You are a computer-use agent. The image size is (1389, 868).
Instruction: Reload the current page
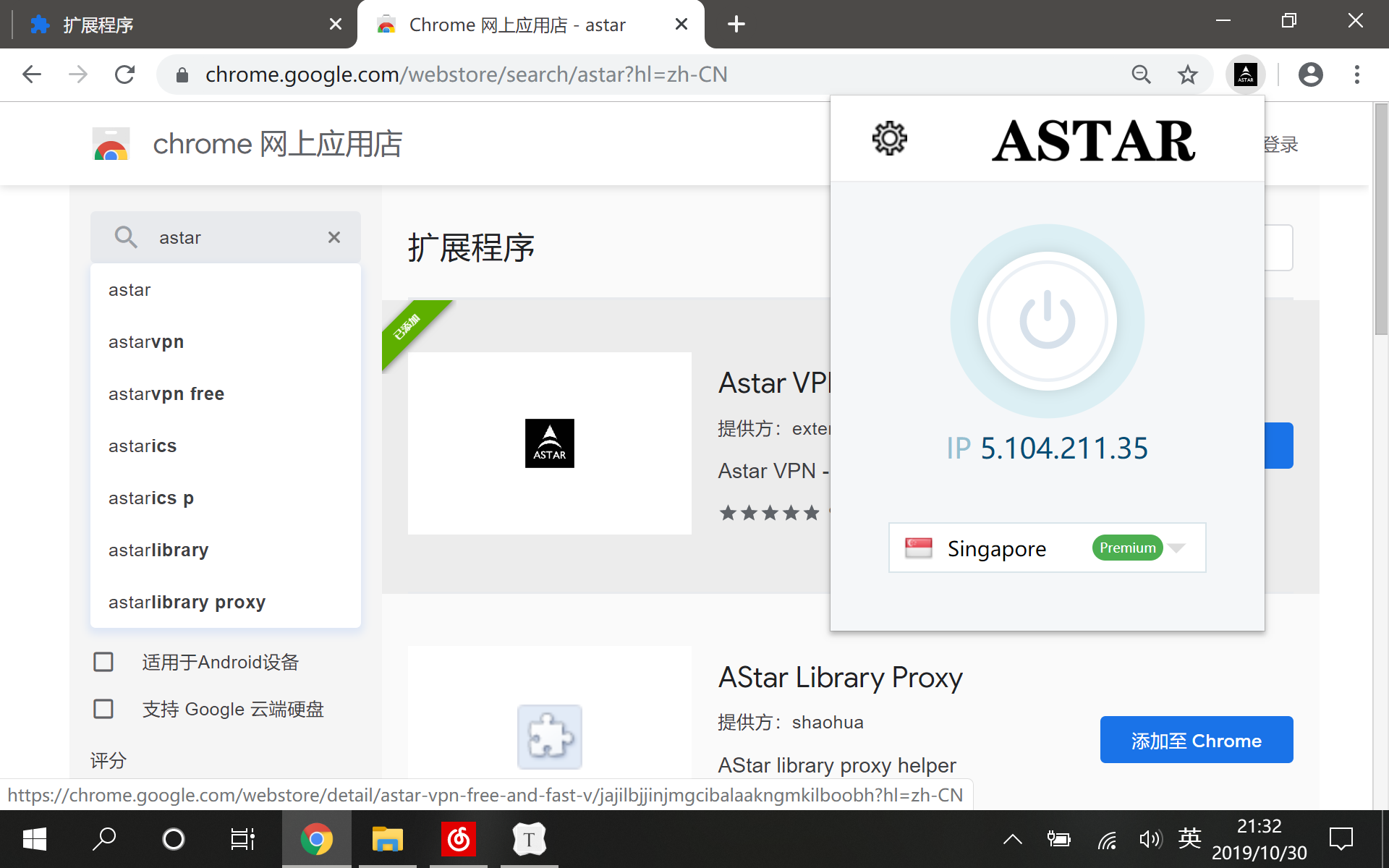click(x=124, y=74)
